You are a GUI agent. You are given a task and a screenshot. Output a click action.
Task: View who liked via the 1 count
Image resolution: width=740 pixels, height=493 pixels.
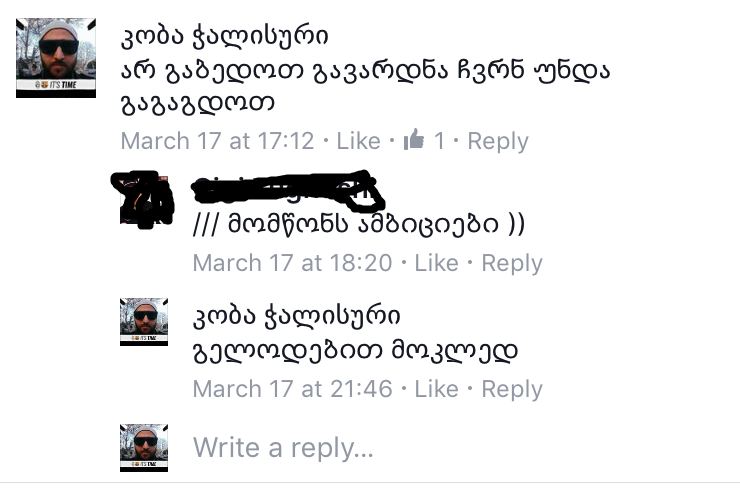click(439, 141)
